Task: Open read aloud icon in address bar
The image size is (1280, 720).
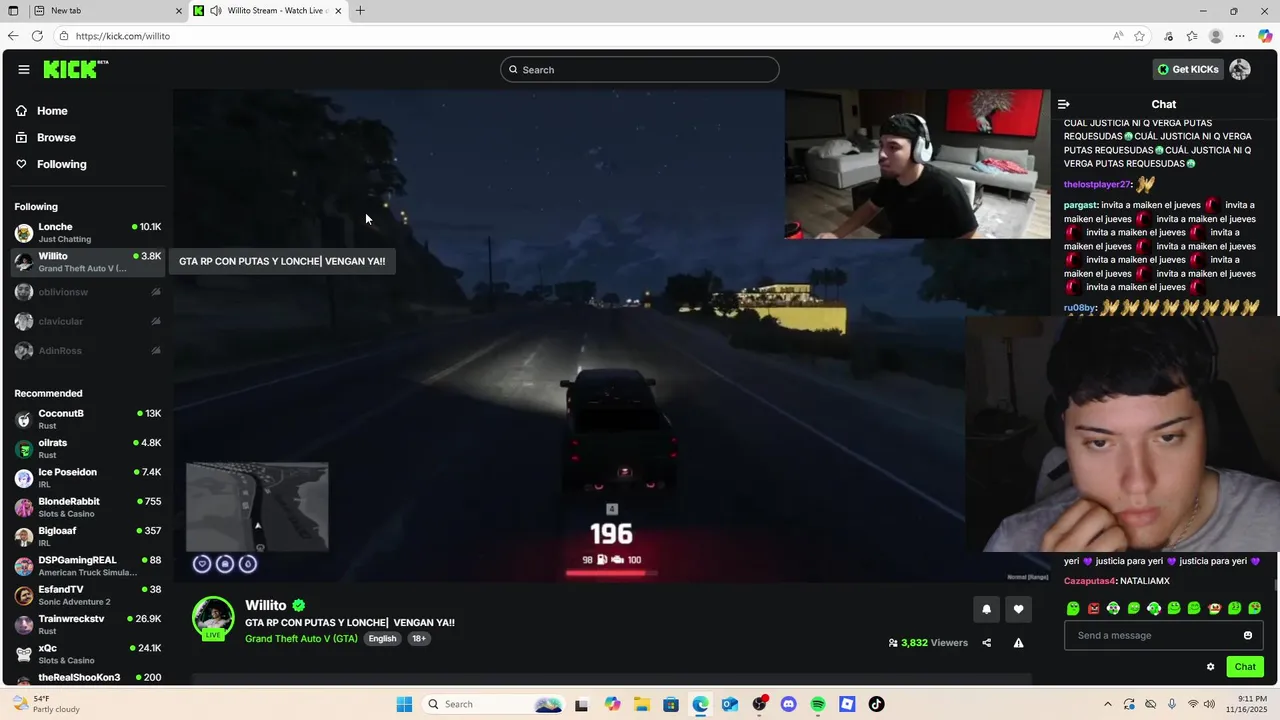Action: (1118, 36)
